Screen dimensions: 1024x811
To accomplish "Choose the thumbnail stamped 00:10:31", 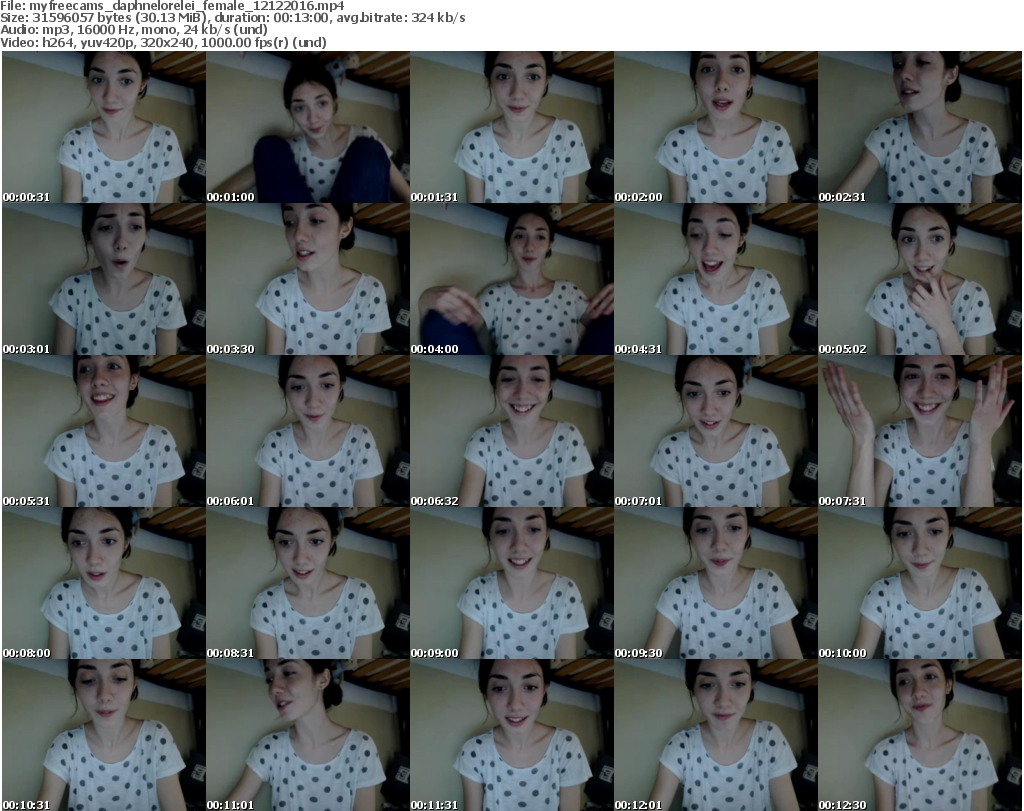I will 104,735.
